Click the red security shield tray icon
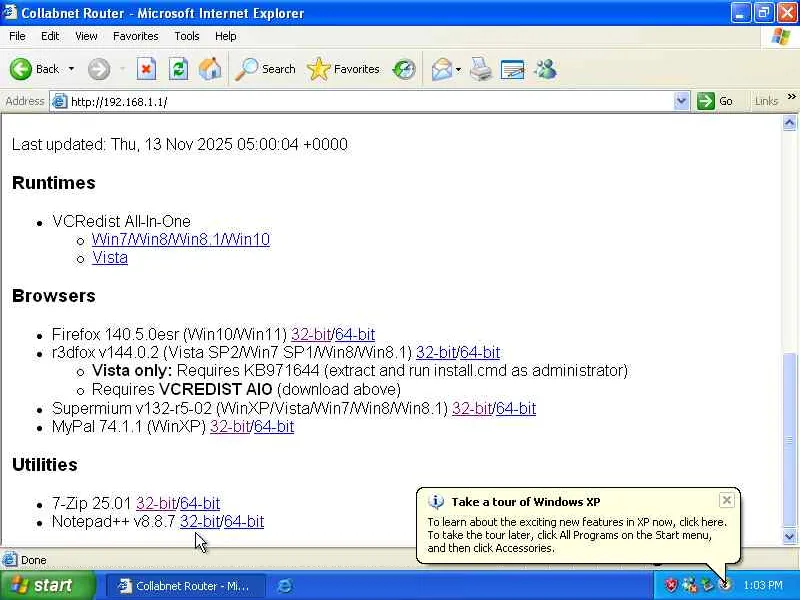This screenshot has width=800, height=600. [x=671, y=585]
